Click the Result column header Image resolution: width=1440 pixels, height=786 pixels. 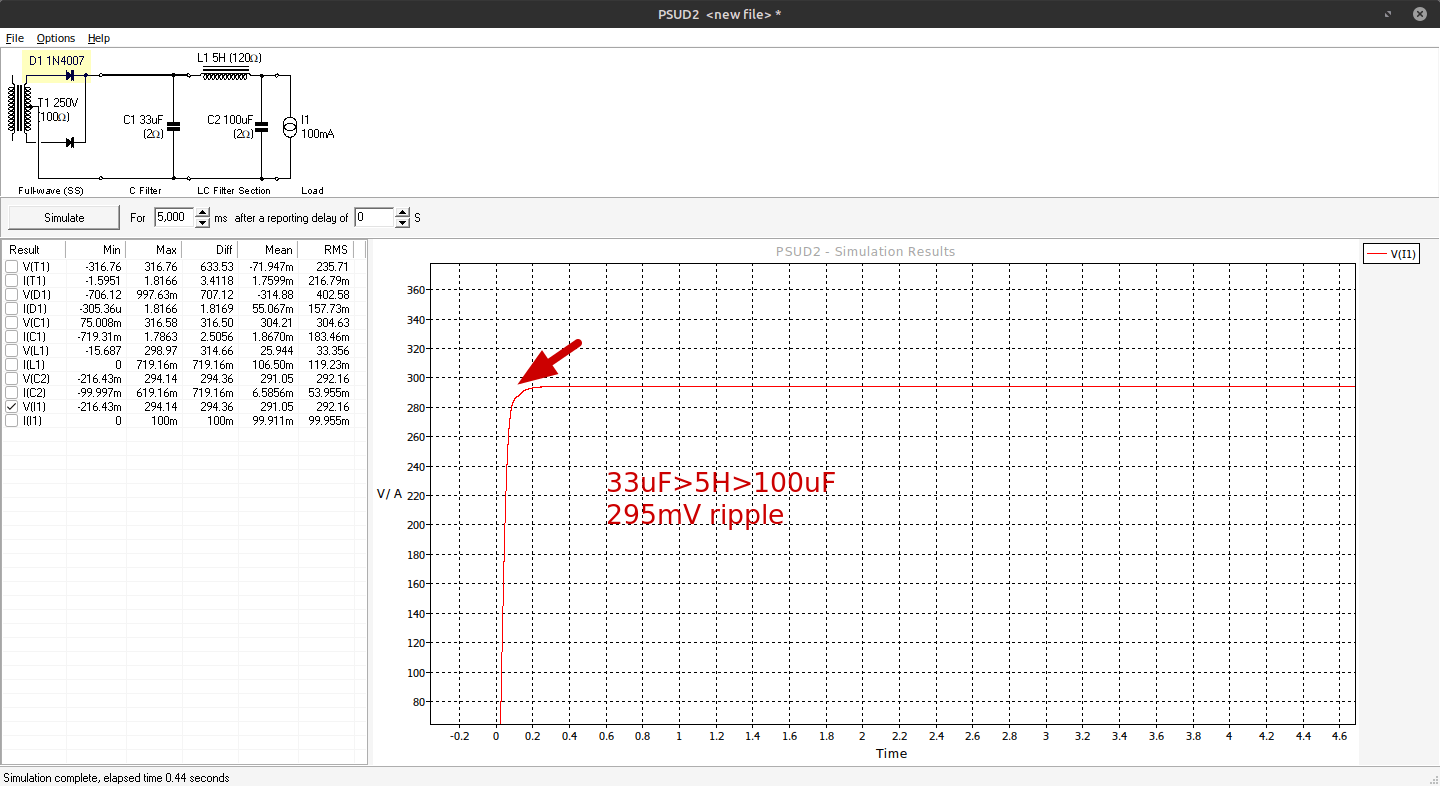34,250
